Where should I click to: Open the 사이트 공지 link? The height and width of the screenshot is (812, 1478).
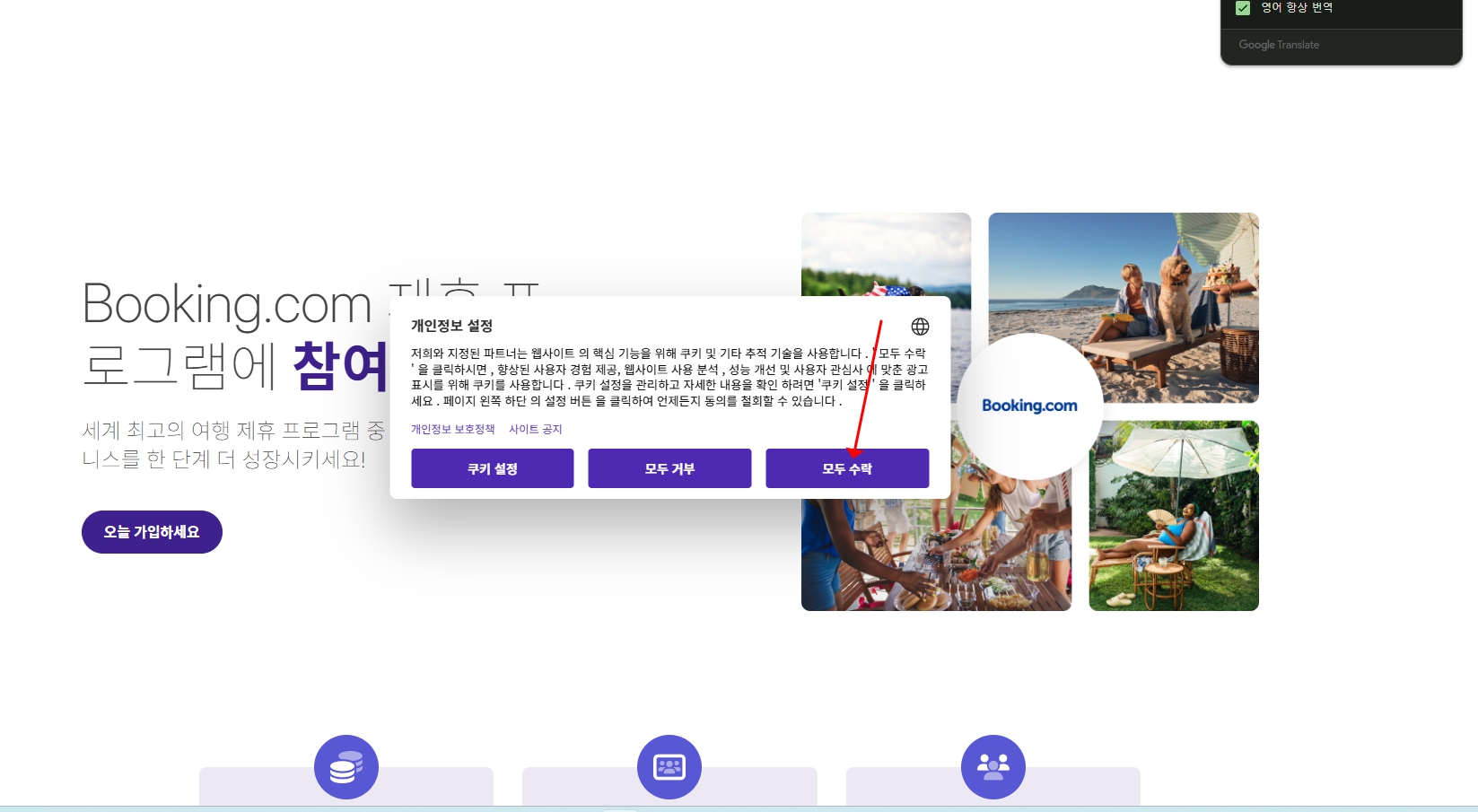point(536,429)
